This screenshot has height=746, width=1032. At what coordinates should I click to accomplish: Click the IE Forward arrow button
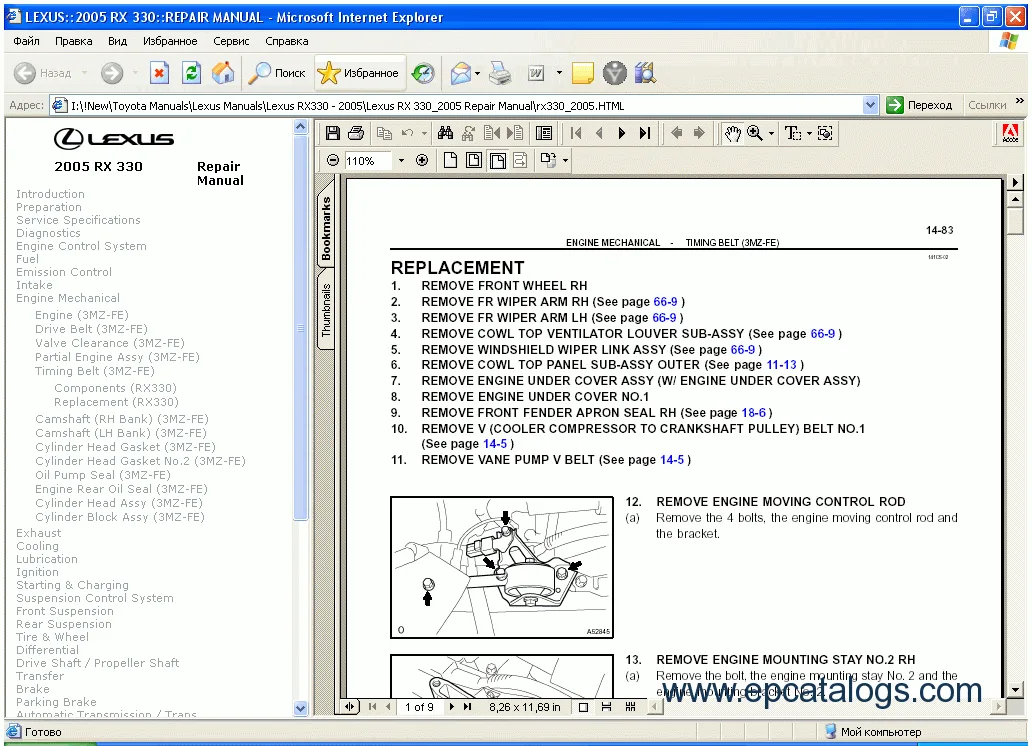112,73
